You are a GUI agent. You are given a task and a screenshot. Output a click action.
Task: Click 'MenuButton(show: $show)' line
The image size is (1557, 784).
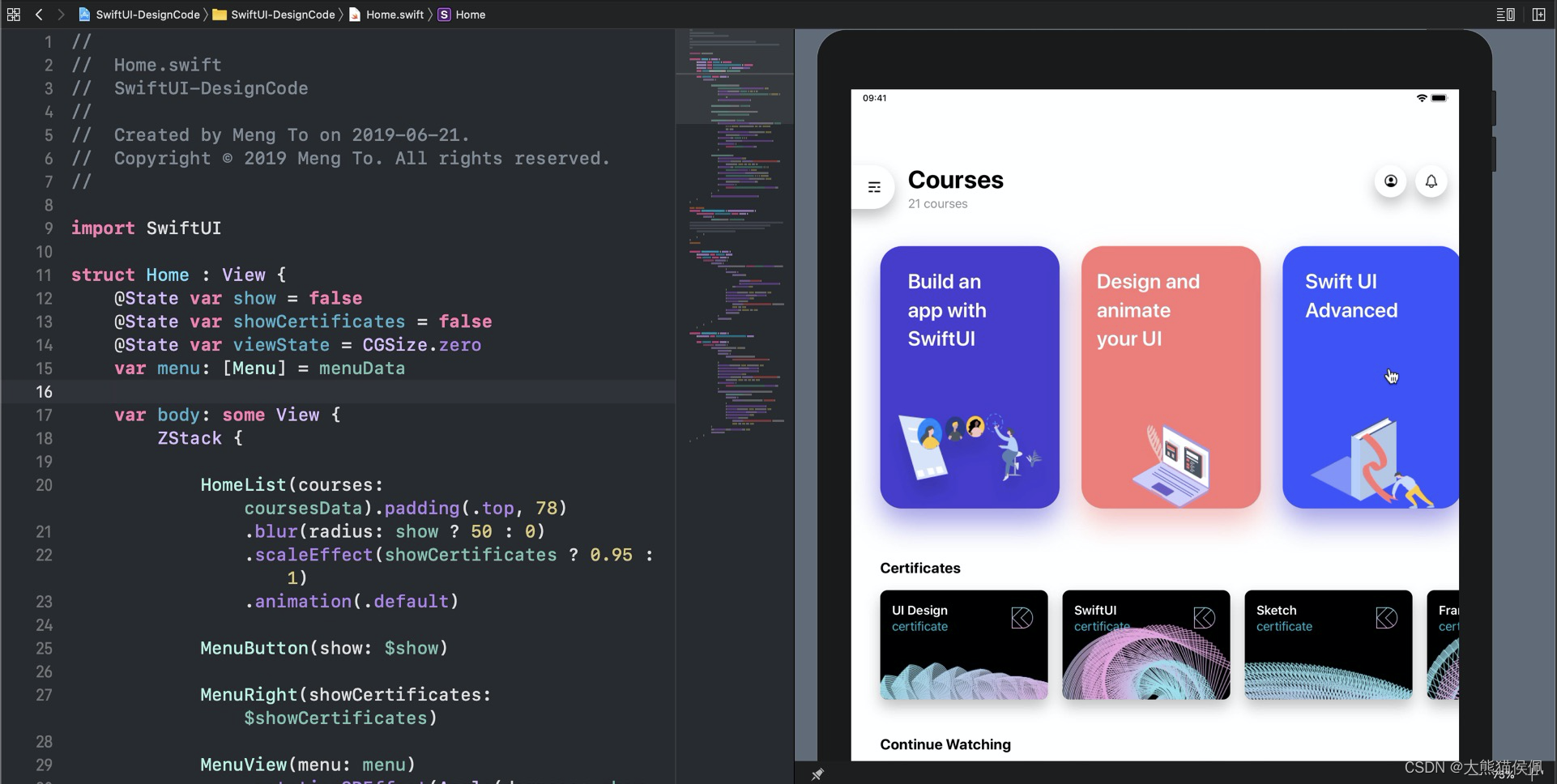click(x=324, y=649)
